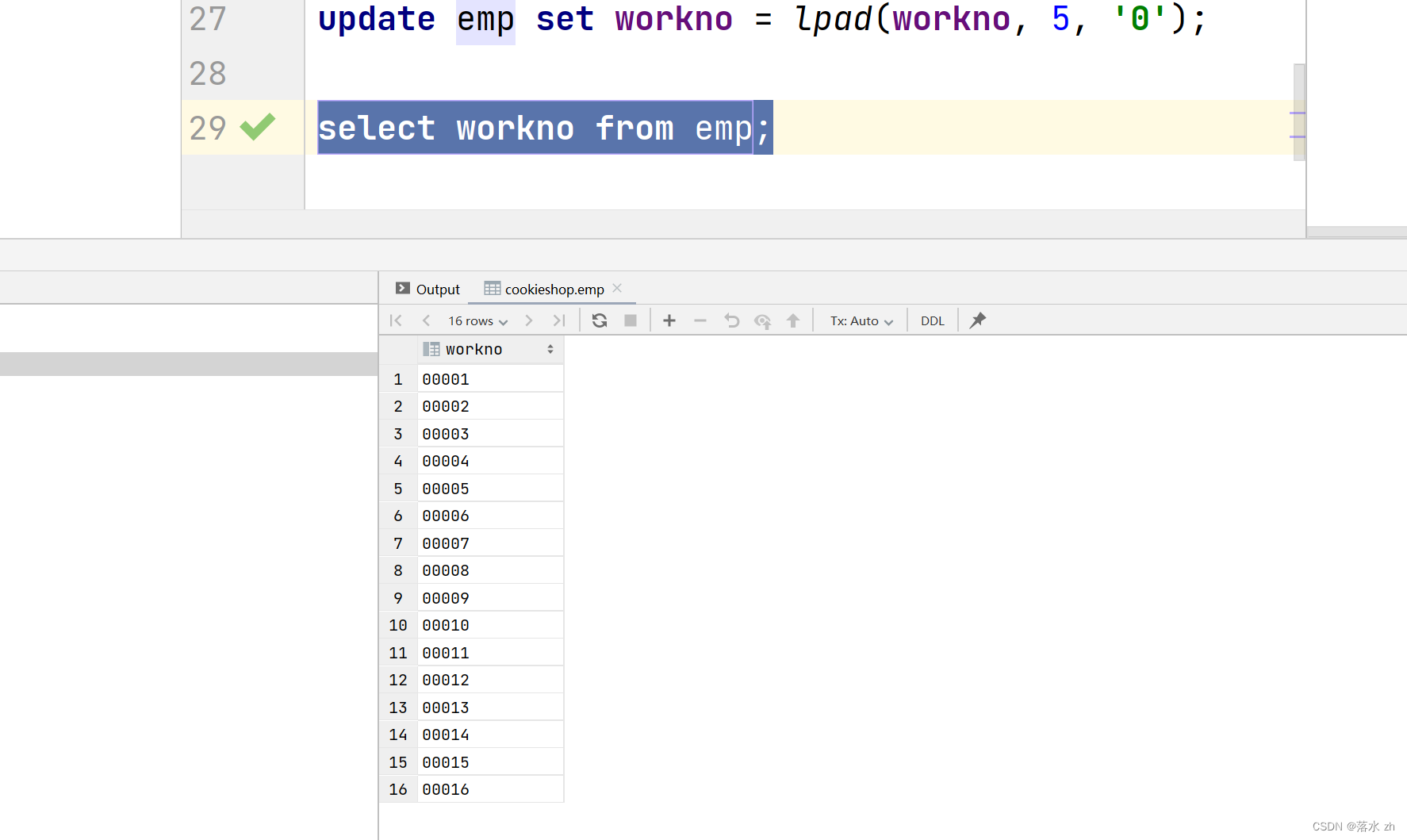Submit changes with the up arrow
The image size is (1407, 840).
pos(793,320)
